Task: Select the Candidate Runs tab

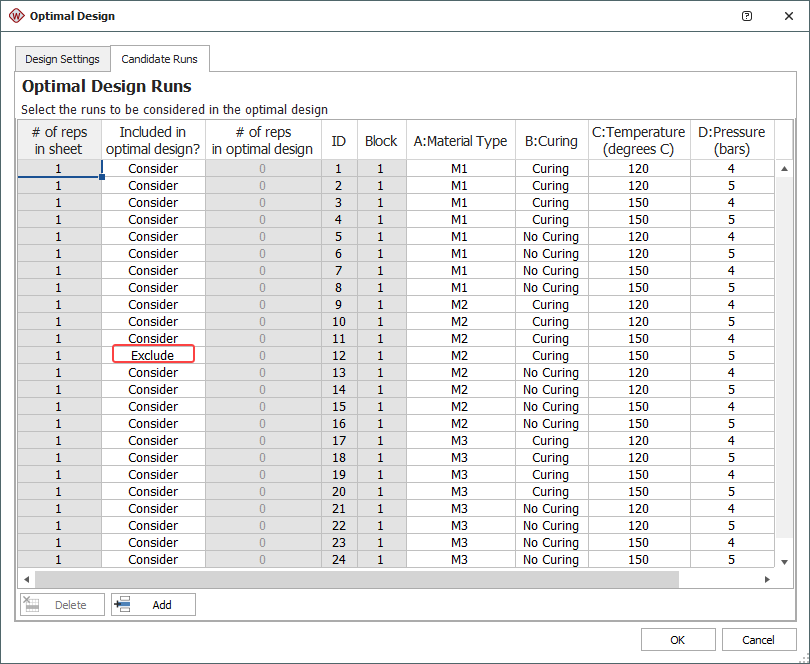Action: 159,59
